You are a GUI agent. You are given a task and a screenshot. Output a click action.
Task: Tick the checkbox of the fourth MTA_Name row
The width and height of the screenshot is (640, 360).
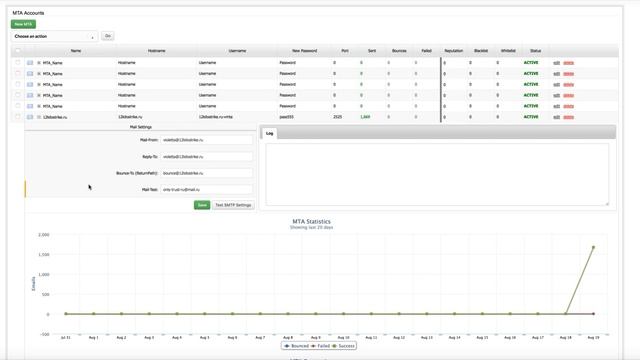point(18,95)
